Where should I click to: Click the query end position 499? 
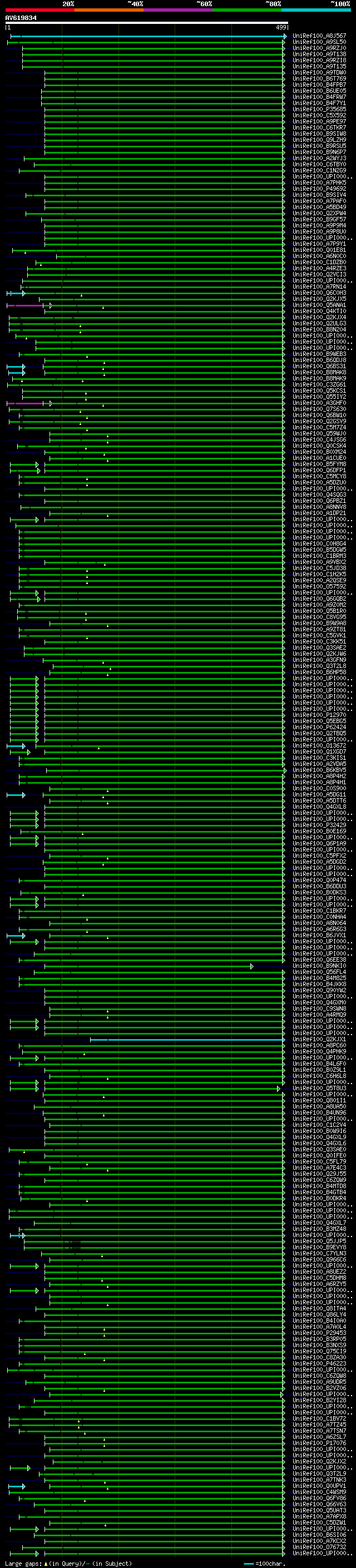281,27
